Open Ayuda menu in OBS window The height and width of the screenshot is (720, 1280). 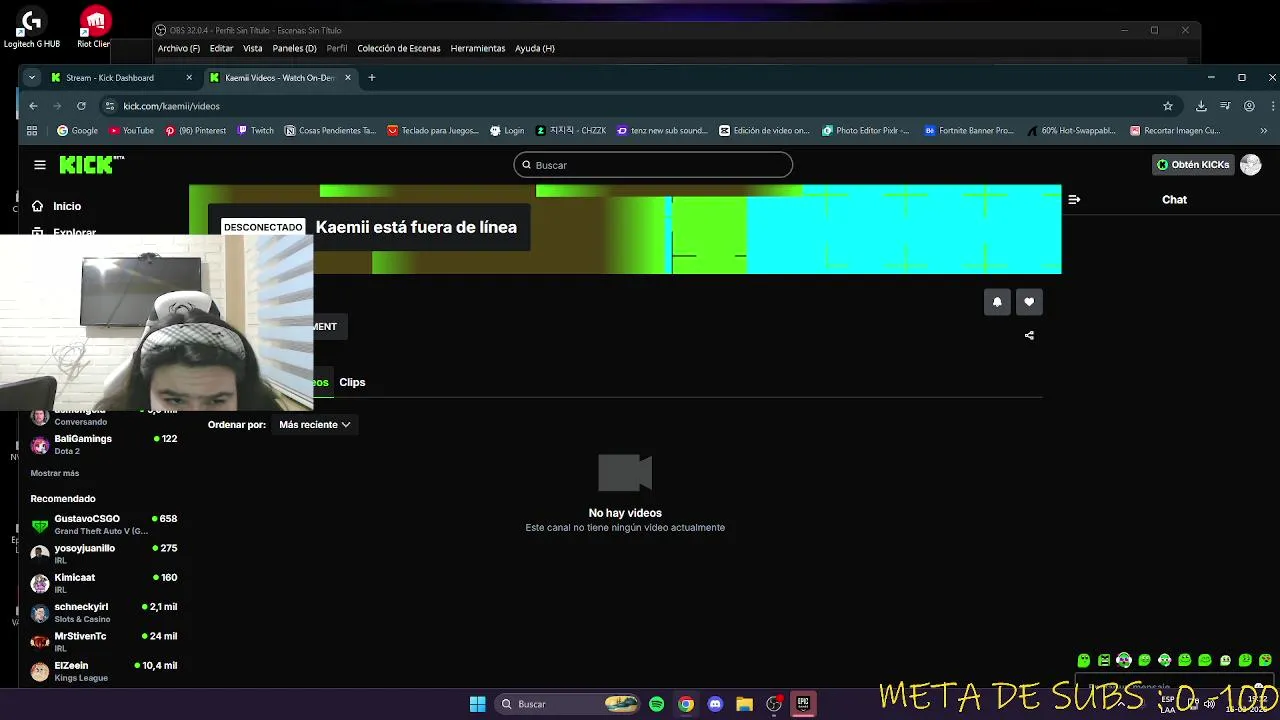click(534, 48)
